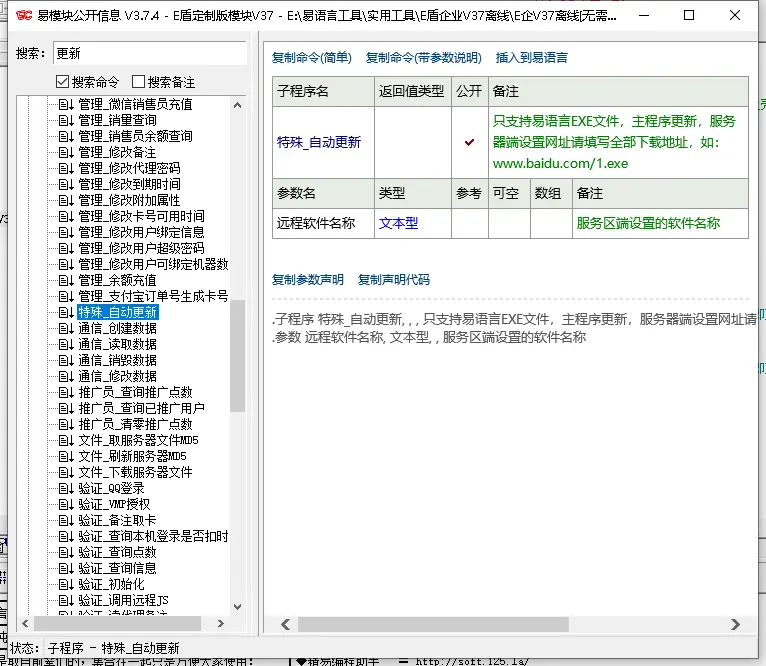
Task: Select 管理_支付宝订单号生成卡号 in tree
Action: tap(153, 296)
